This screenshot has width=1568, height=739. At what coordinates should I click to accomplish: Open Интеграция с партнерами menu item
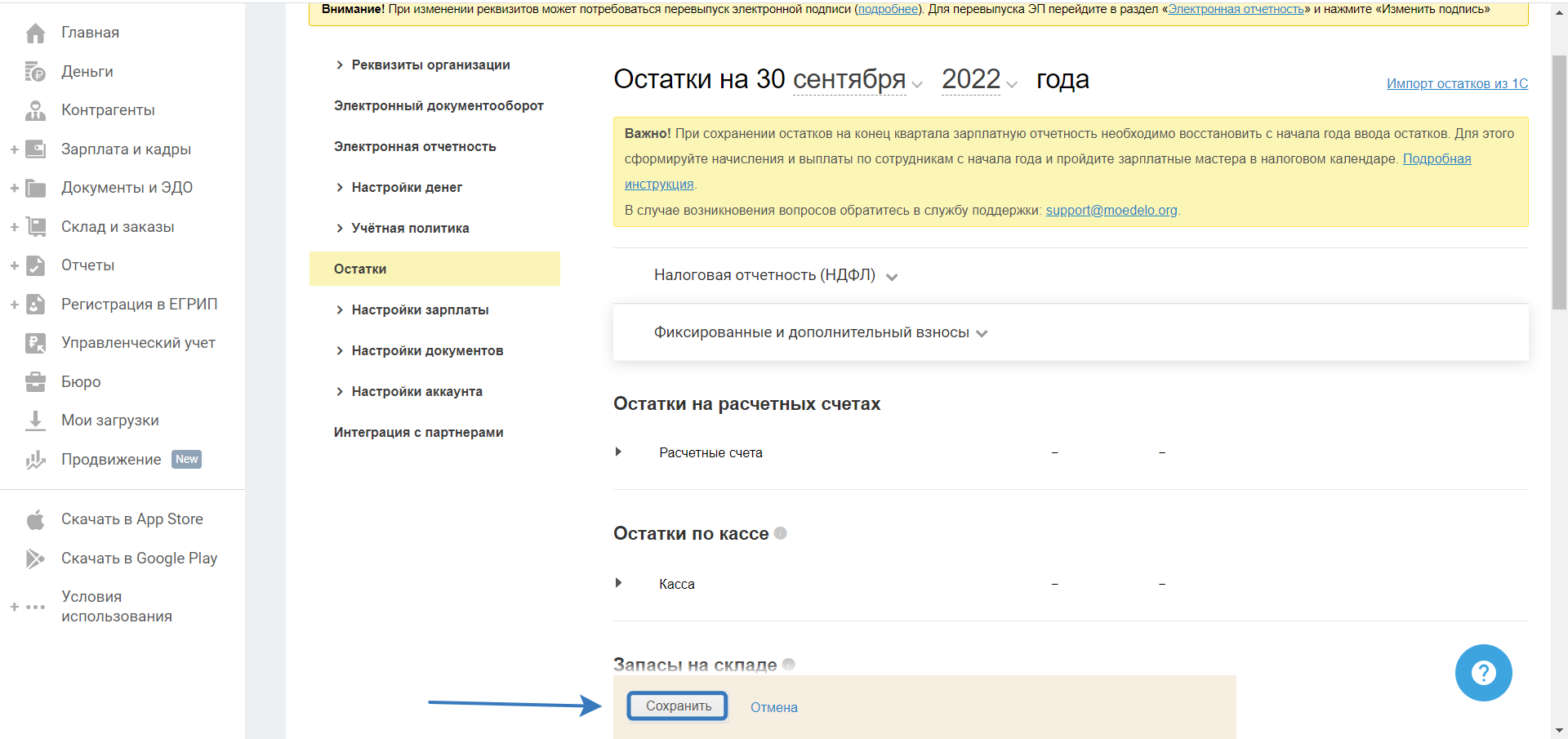coord(418,433)
